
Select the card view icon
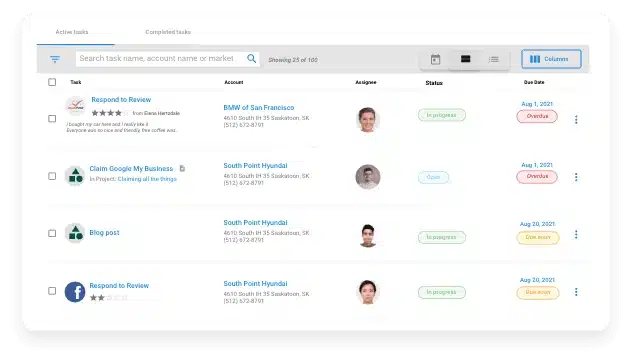tap(466, 59)
